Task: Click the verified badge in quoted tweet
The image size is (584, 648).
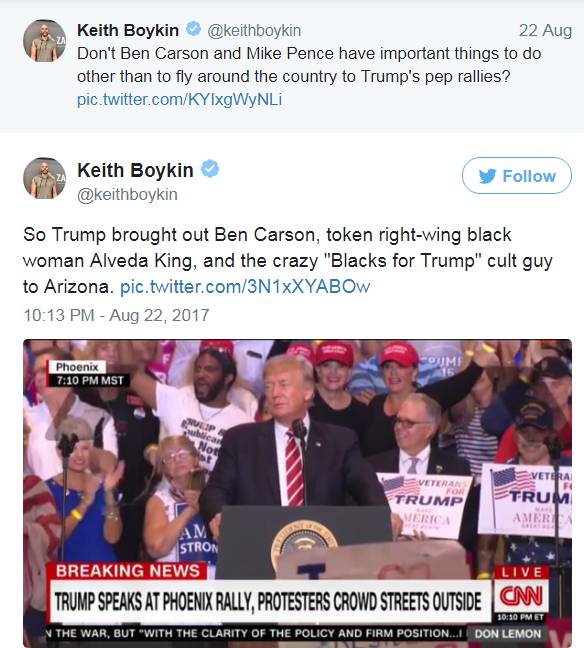Action: pyautogui.click(x=193, y=29)
